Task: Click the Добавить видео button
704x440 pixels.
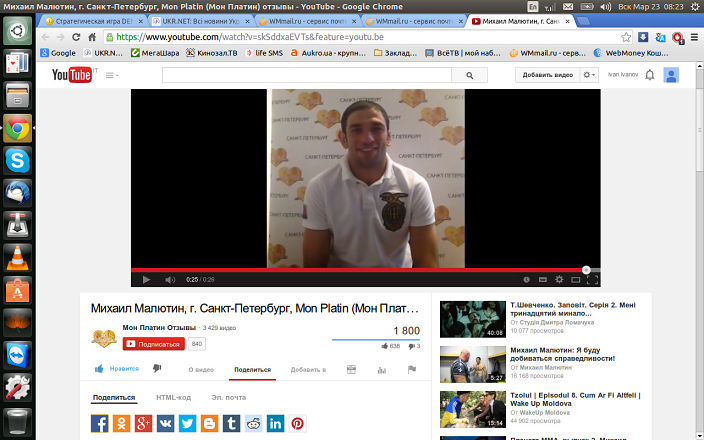Action: (547, 75)
